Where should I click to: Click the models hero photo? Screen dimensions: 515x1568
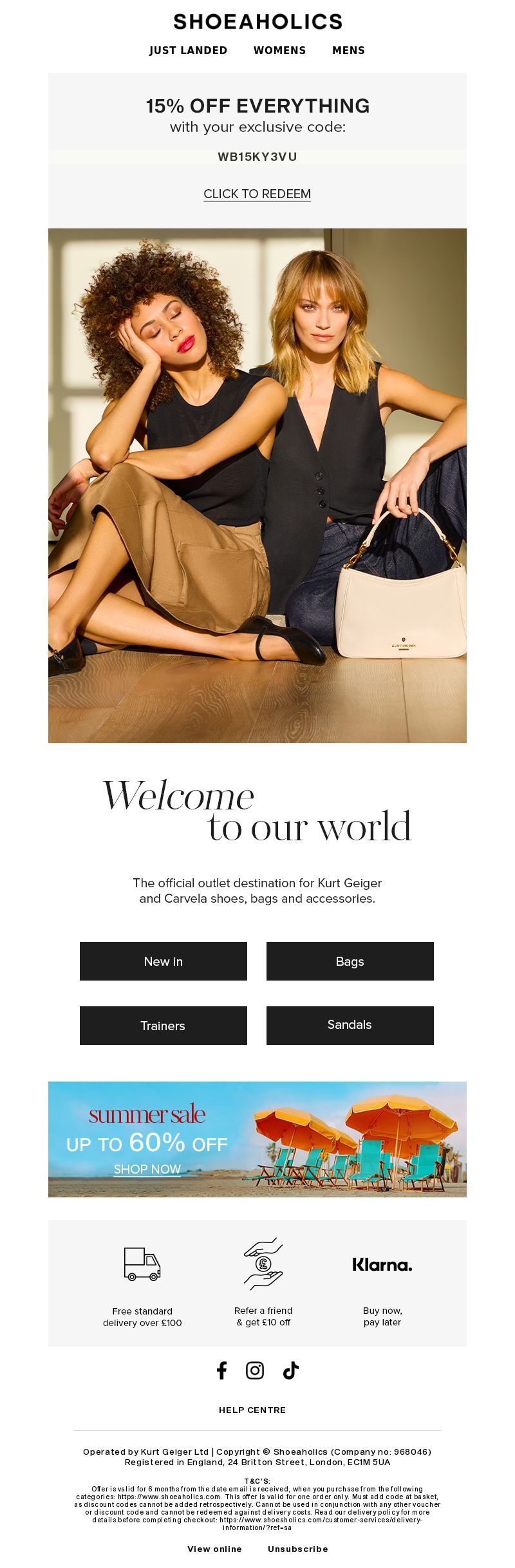click(257, 486)
